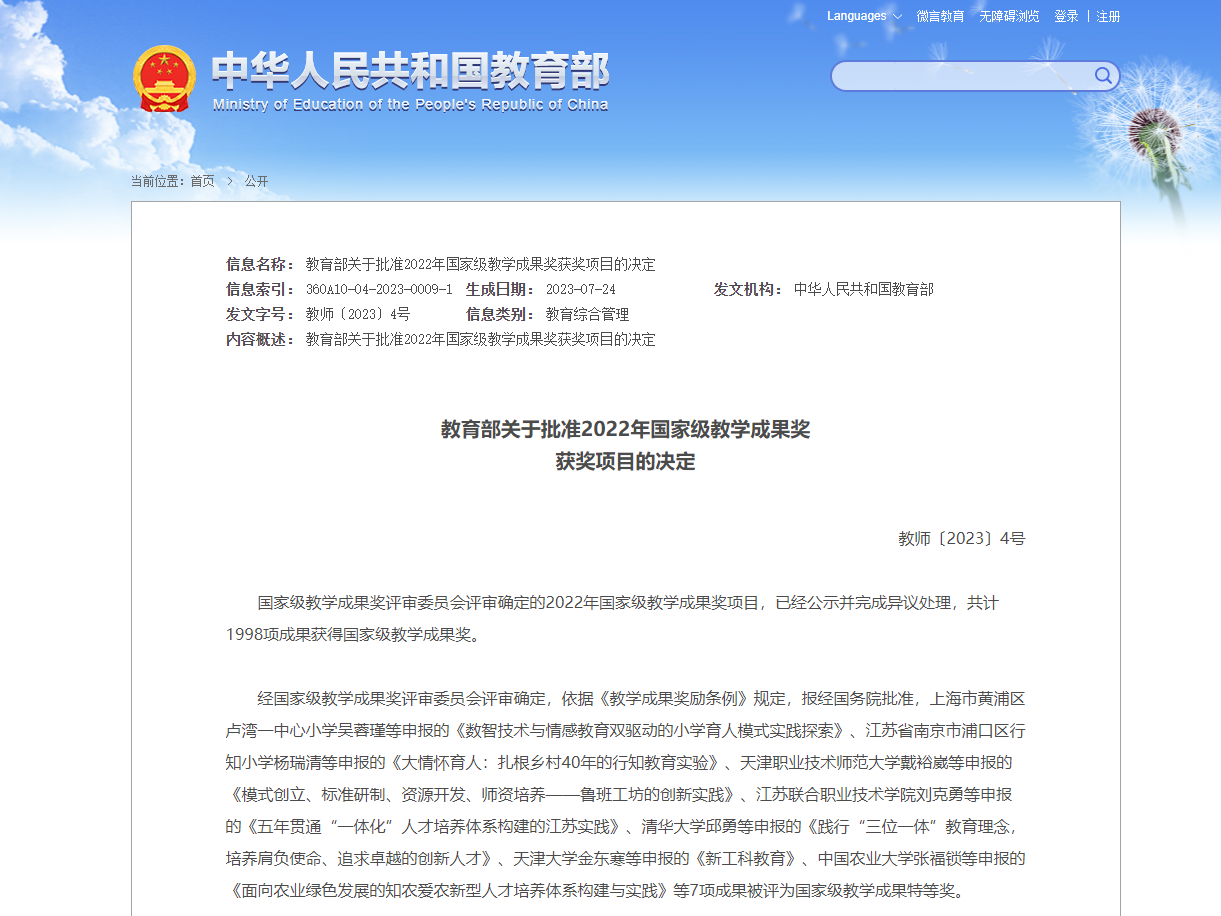Click the right-aligned 教师〔2023〕4号 below the title

pyautogui.click(x=961, y=539)
